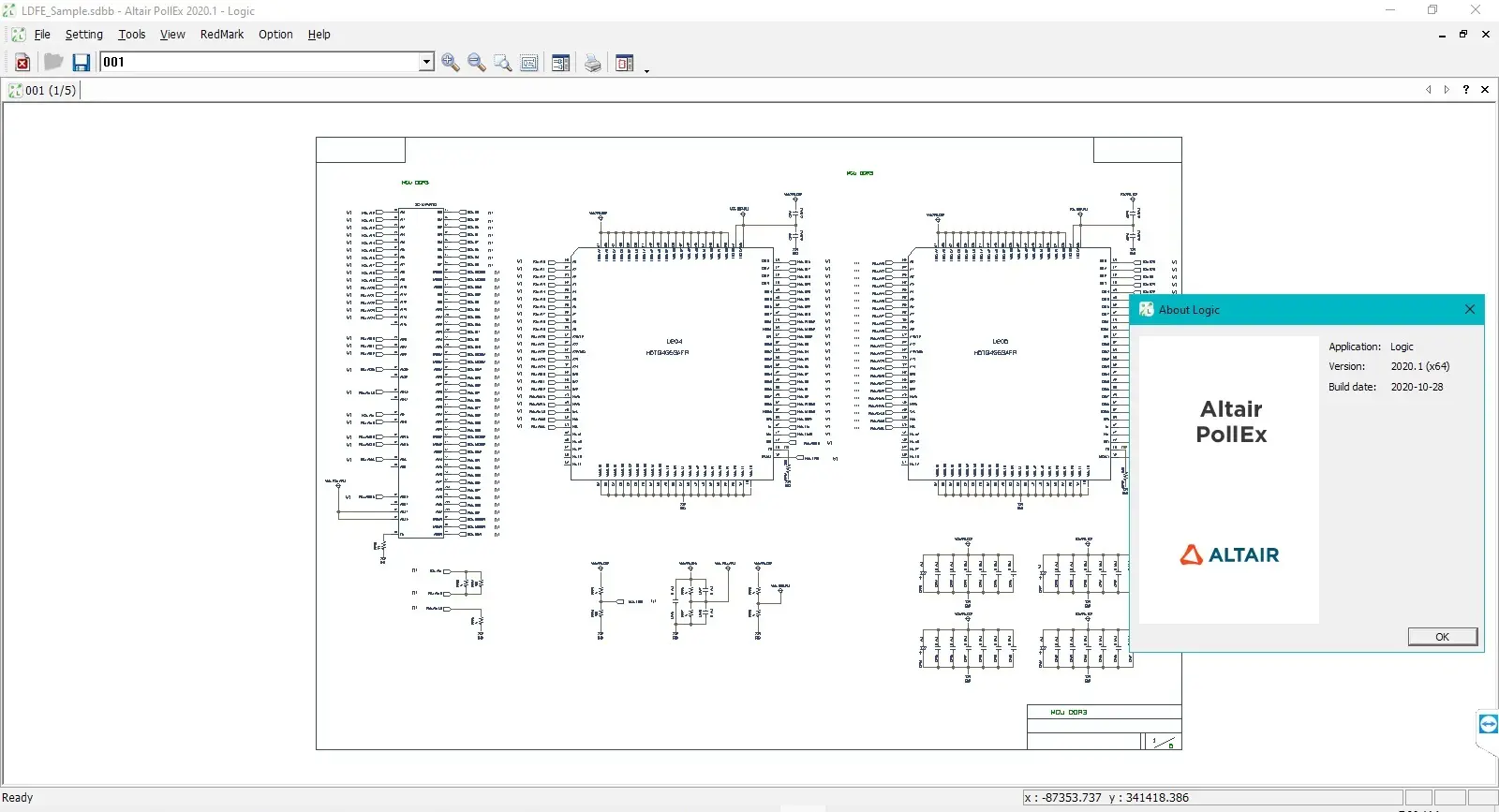Open the Help menu
The image size is (1499, 812).
point(319,35)
